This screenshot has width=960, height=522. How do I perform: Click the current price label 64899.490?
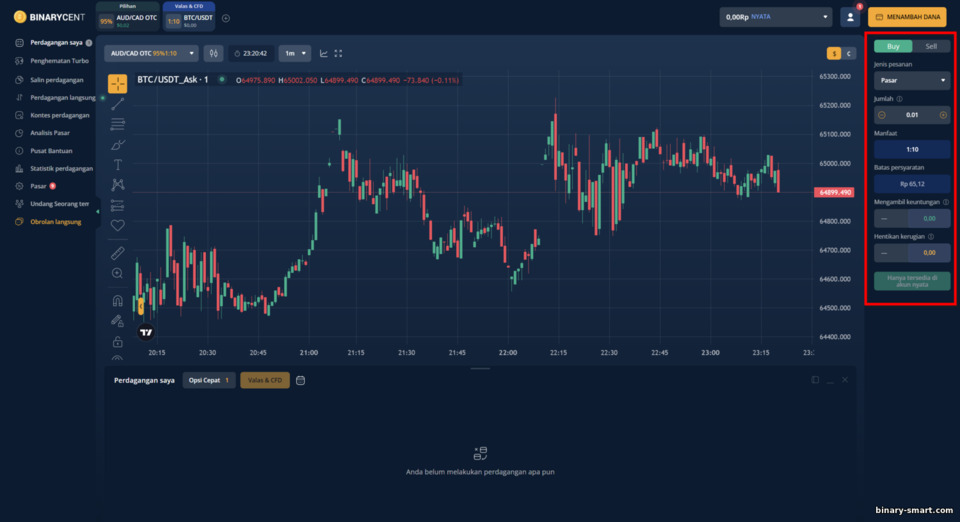[834, 192]
